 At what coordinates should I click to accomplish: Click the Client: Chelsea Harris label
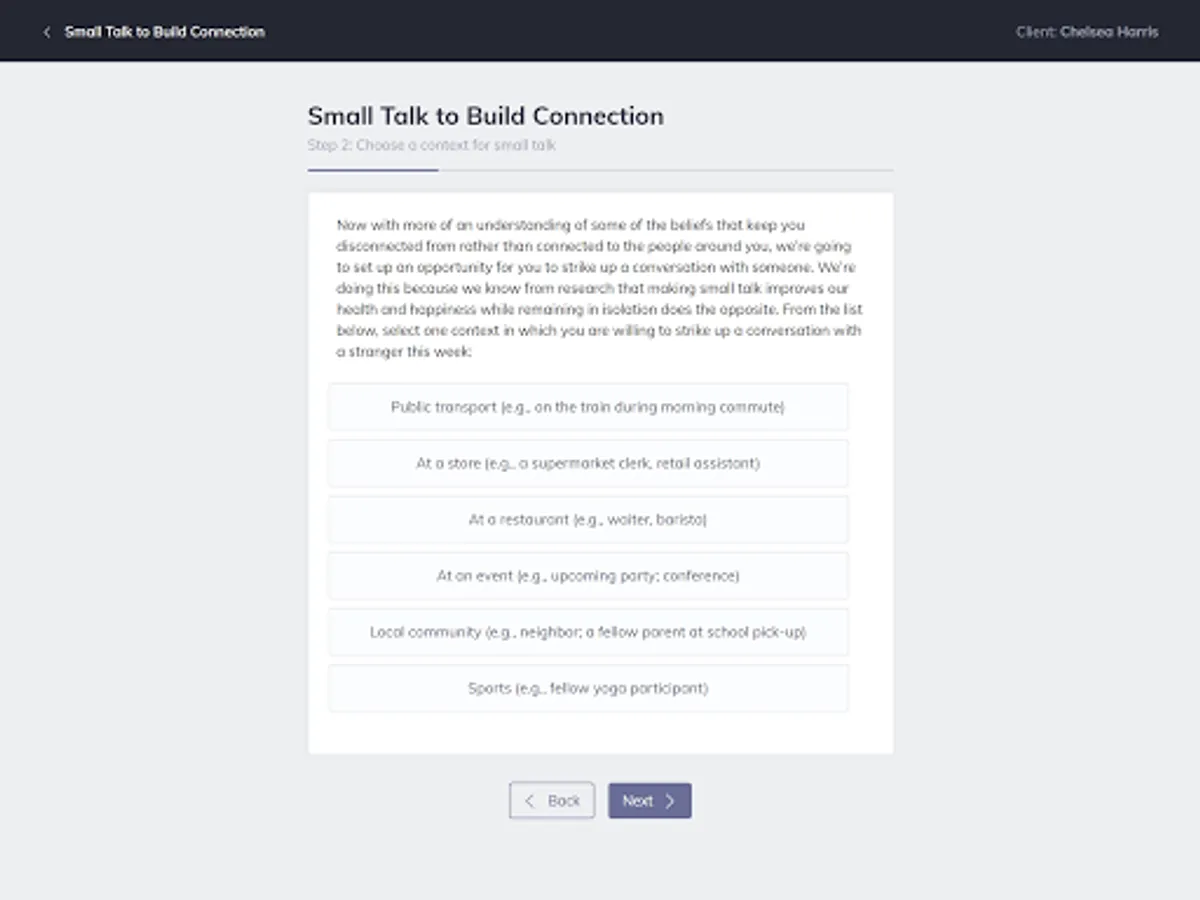(1087, 32)
